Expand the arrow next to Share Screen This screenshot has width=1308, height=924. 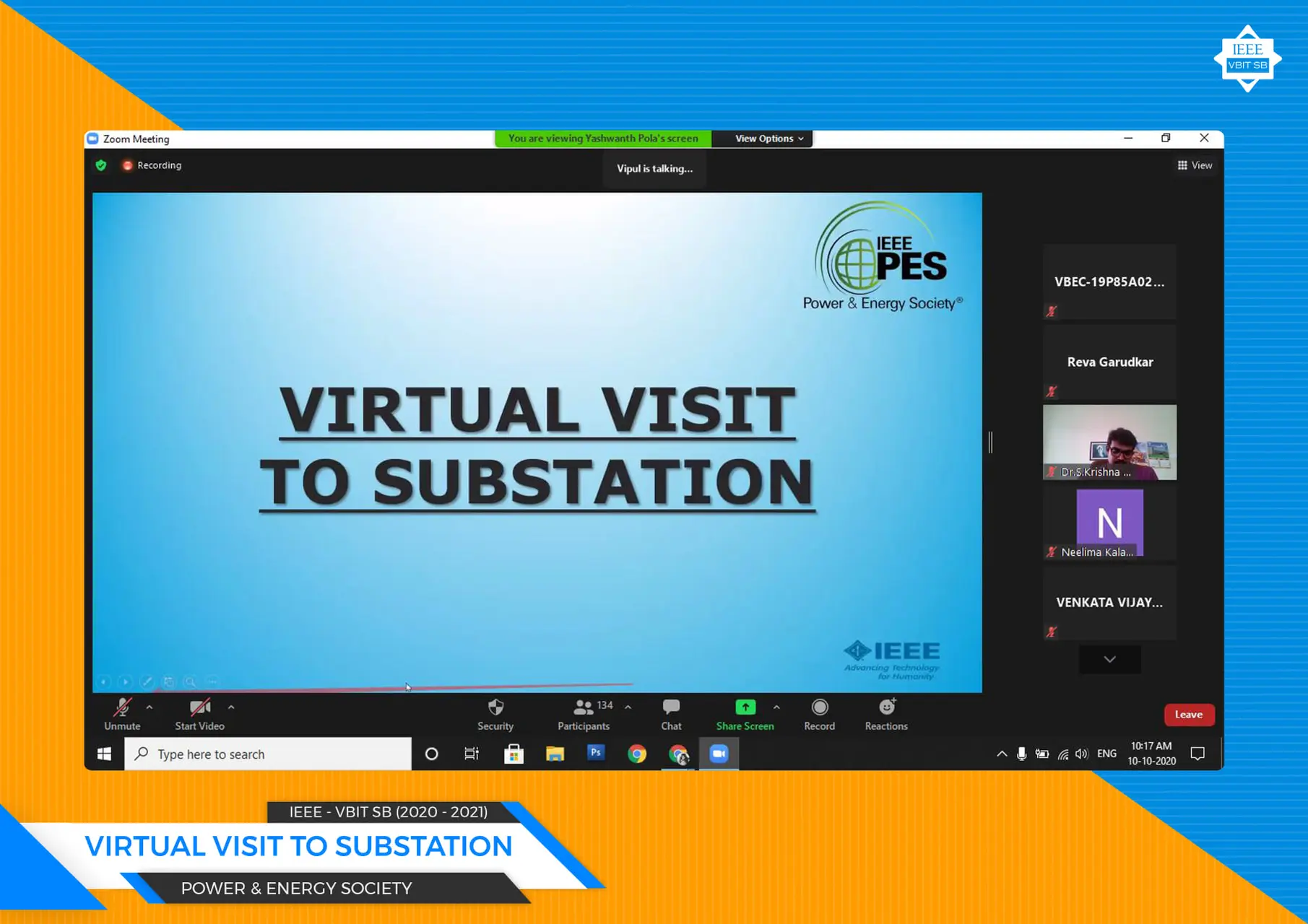pos(776,707)
